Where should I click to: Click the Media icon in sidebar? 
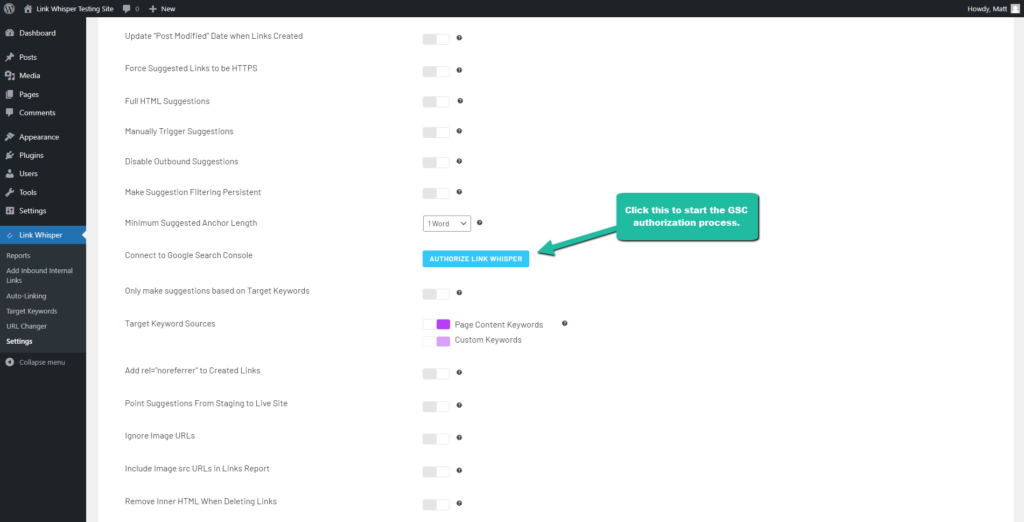pos(10,76)
